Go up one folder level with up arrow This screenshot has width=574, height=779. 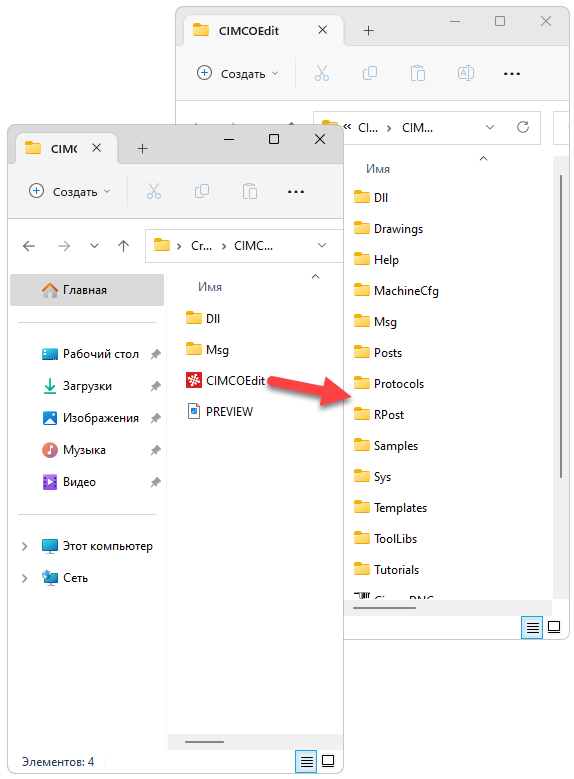click(124, 245)
